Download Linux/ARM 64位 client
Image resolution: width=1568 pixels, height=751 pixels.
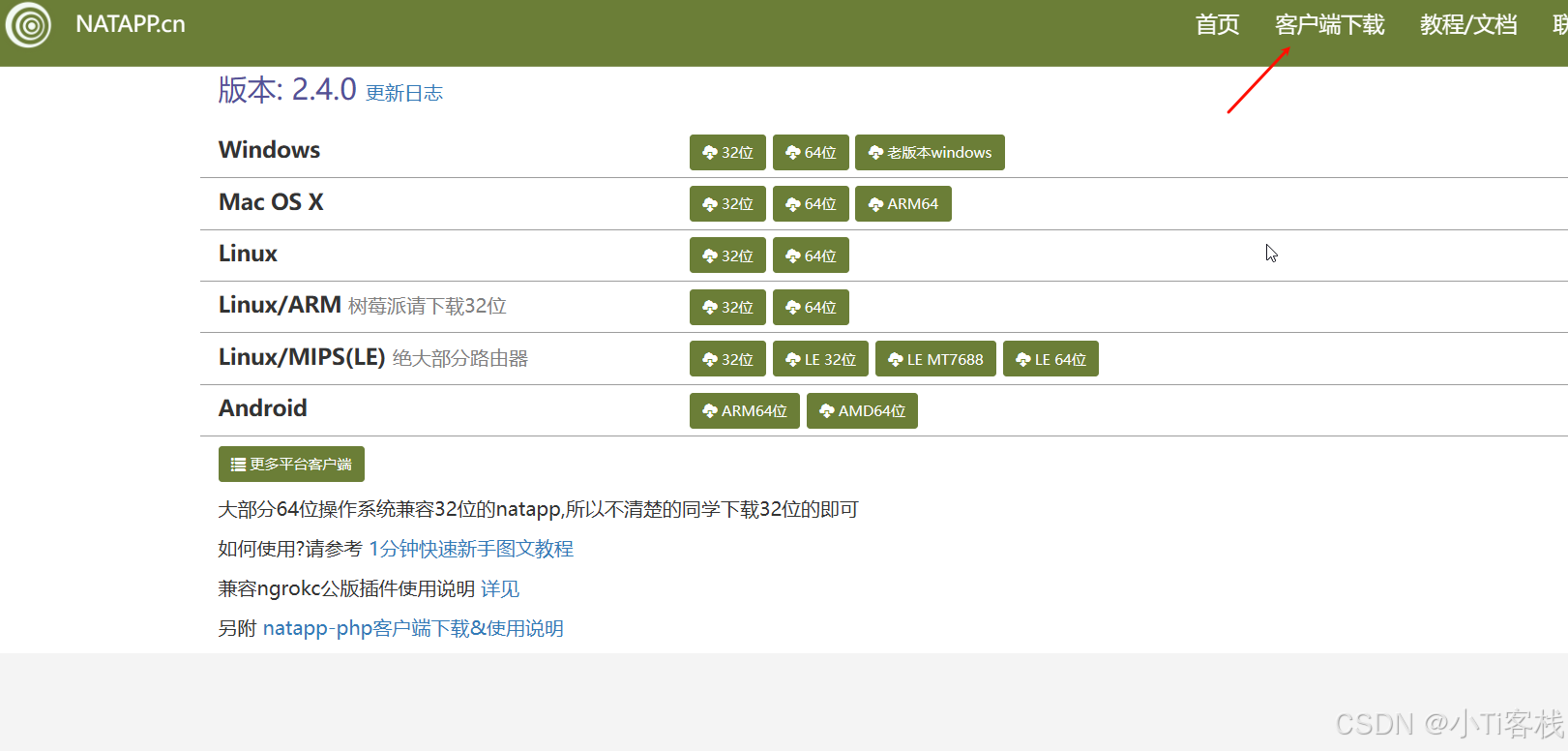point(811,307)
